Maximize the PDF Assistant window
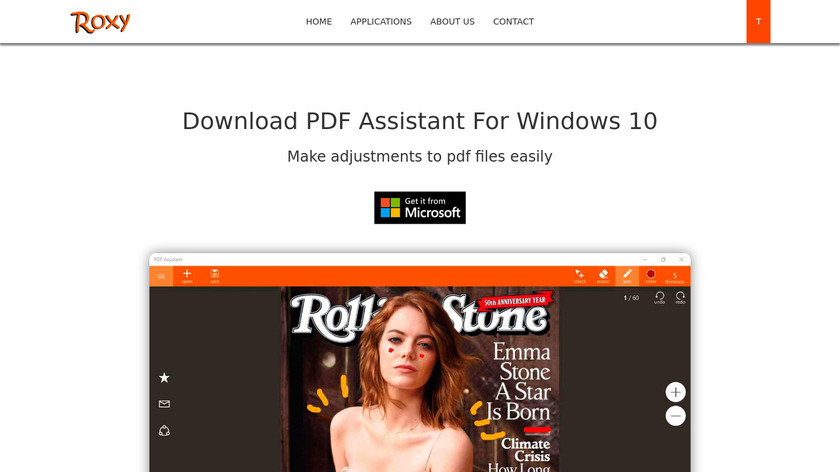The width and height of the screenshot is (840, 472). click(663, 259)
